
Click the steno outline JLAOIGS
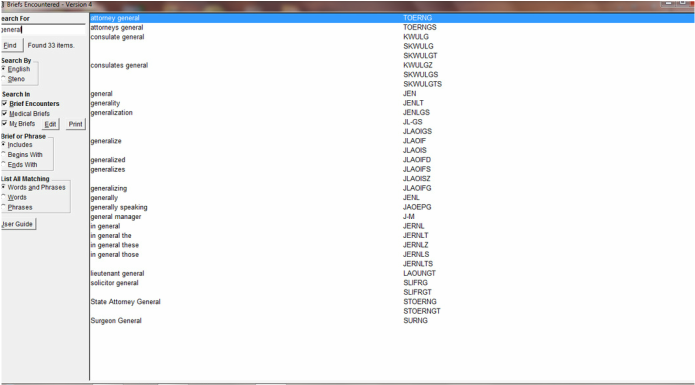point(417,131)
